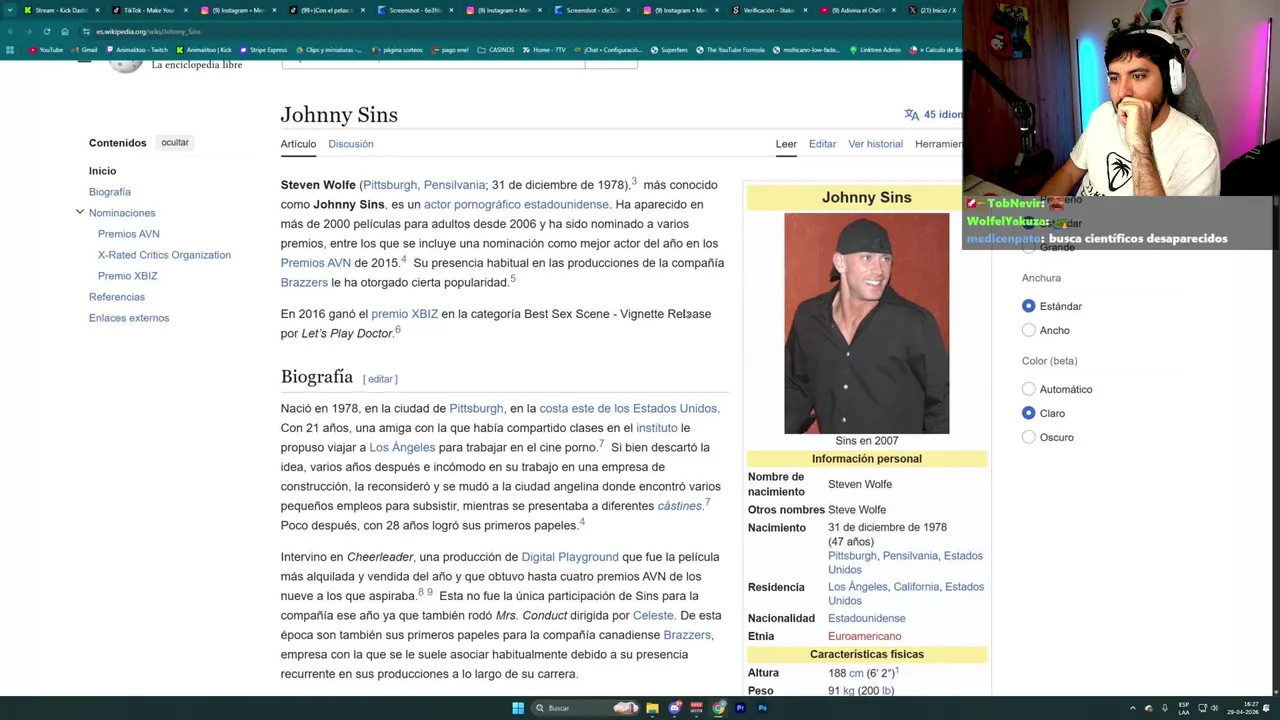1280x720 pixels.
Task: Open Adobe Premiere Pro from the taskbar
Action: coord(741,708)
